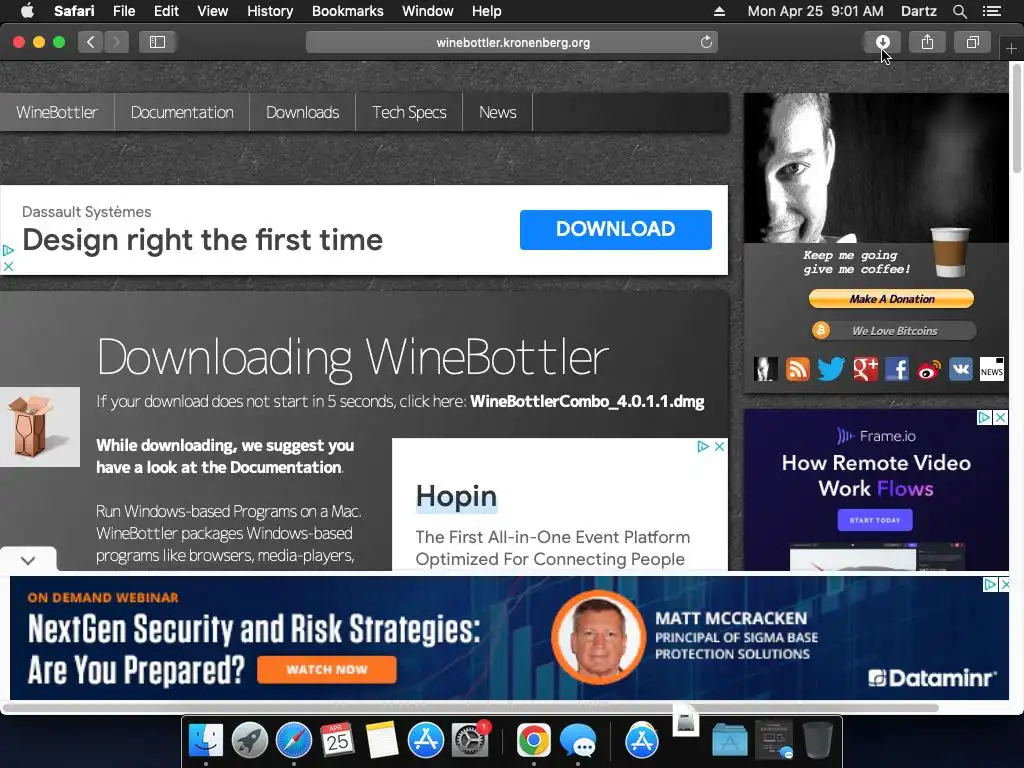Click the blue DOWNLOAD ad button
Screen dimensions: 1024x768
tap(615, 229)
